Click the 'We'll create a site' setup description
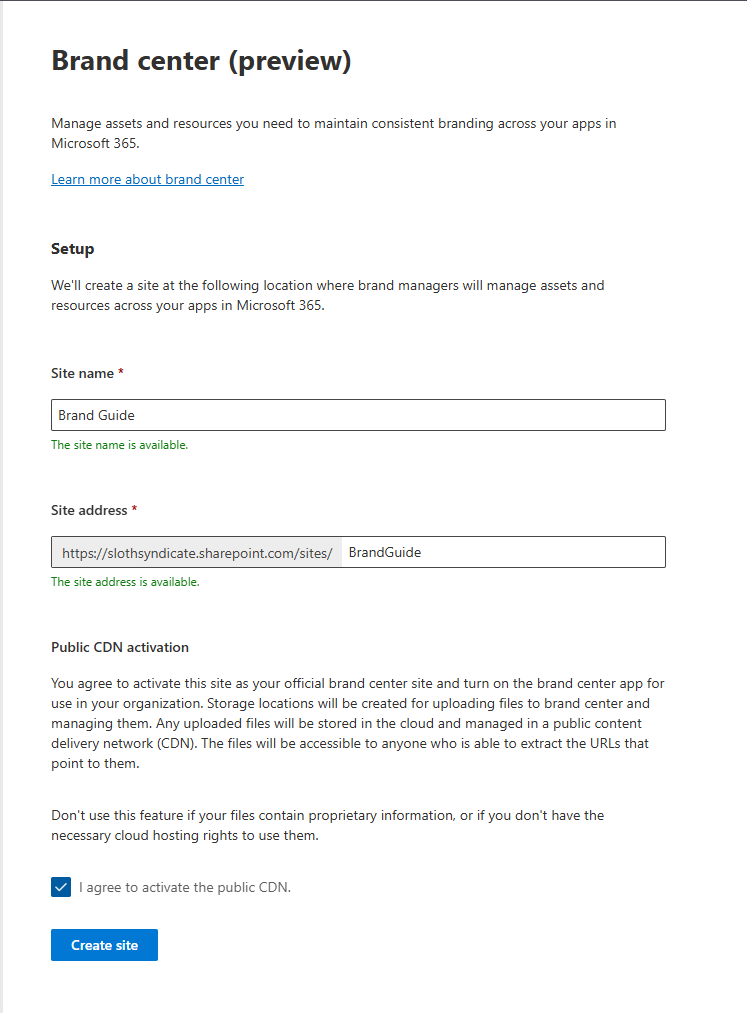Viewport: 747px width, 1013px height. coord(328,295)
